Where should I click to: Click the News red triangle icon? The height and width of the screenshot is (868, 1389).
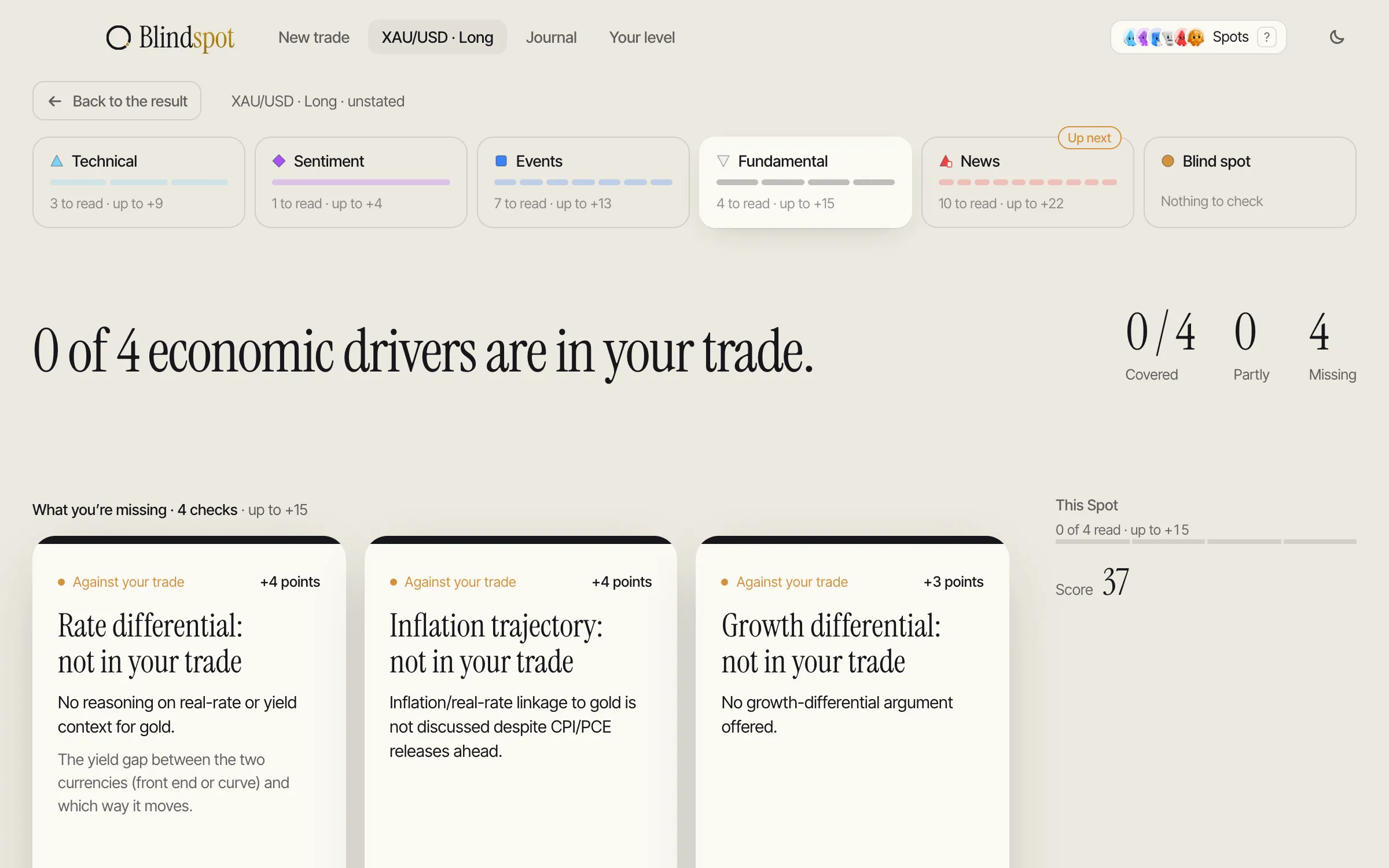[946, 161]
